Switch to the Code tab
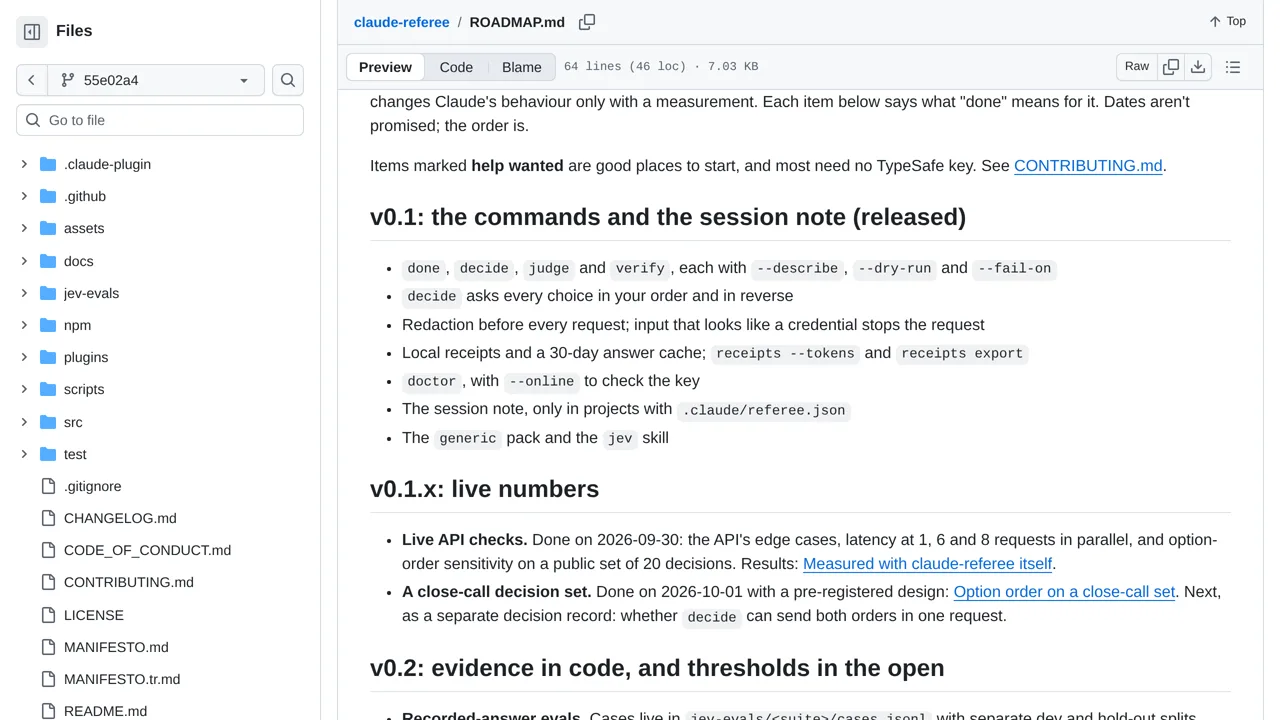Image resolution: width=1280 pixels, height=720 pixels. 456,67
